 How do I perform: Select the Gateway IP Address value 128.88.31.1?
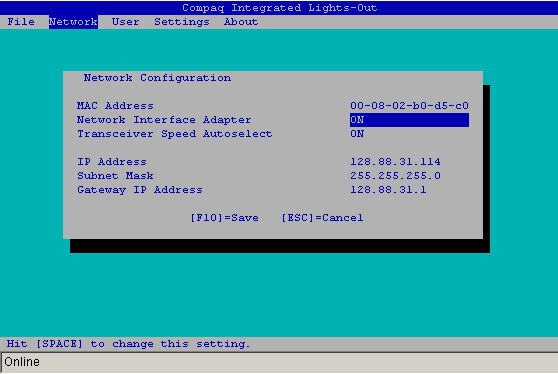click(x=388, y=190)
